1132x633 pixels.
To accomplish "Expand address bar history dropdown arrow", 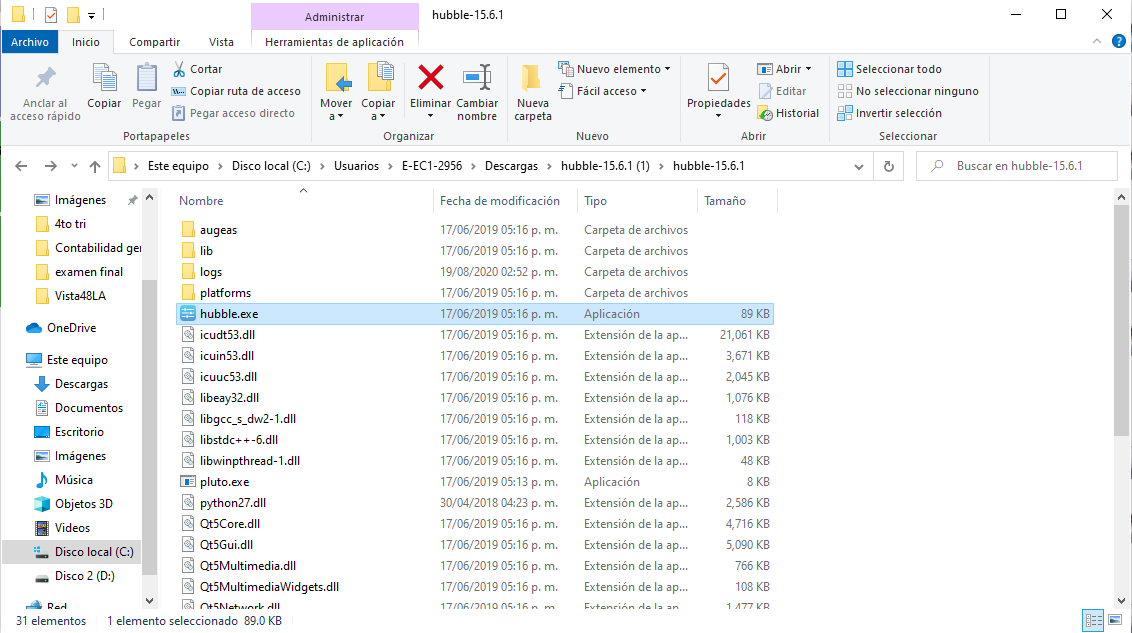I will [858, 167].
